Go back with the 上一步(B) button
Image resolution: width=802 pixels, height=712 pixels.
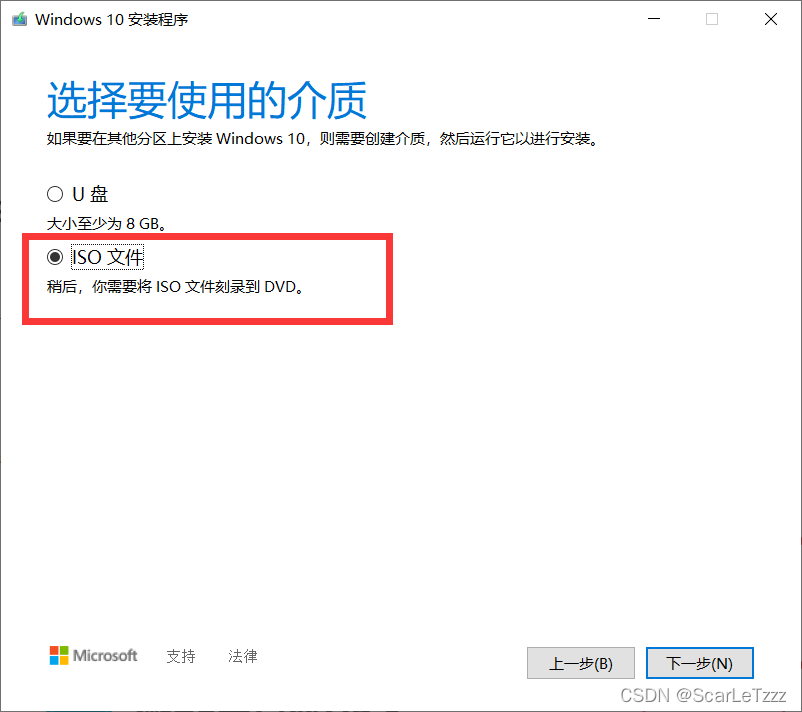pyautogui.click(x=581, y=663)
